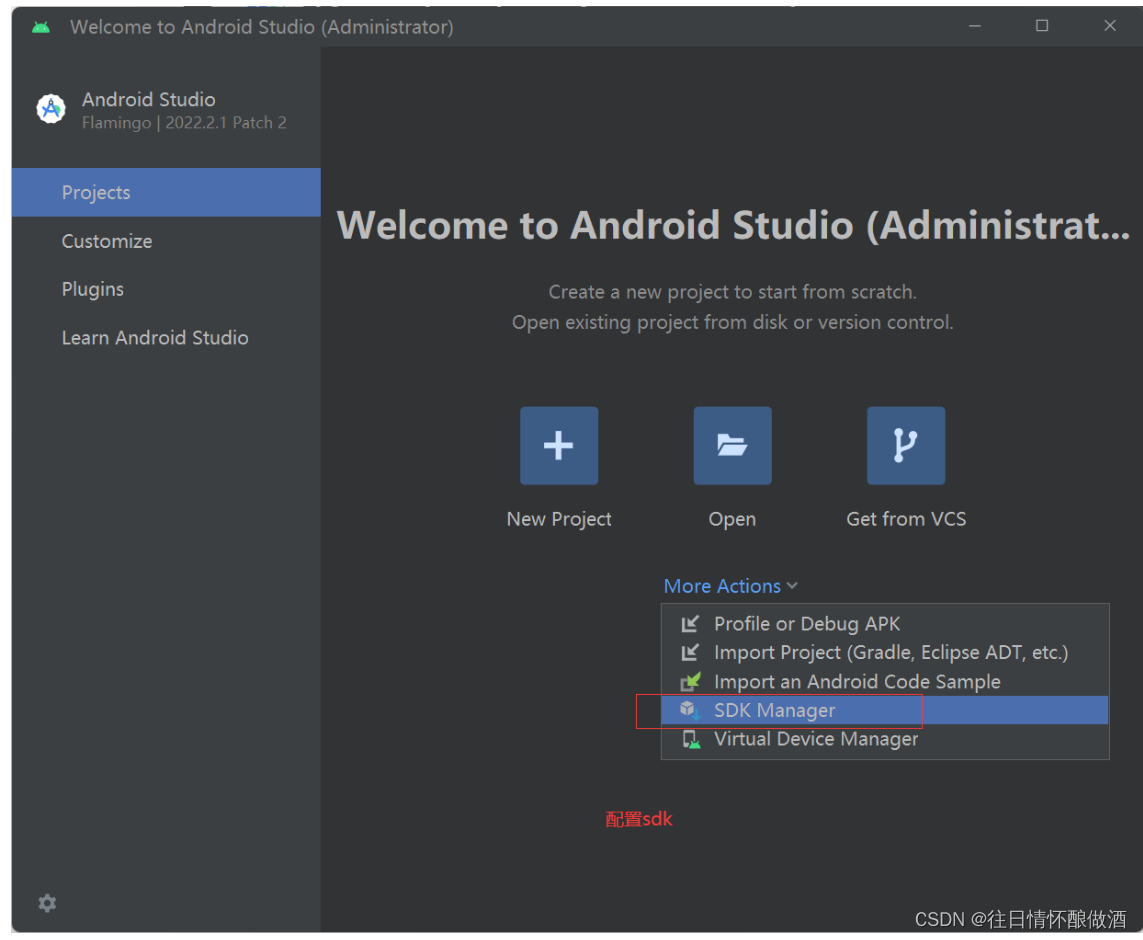Click the Android Studio product name
This screenshot has width=1143, height=940.
pos(149,99)
